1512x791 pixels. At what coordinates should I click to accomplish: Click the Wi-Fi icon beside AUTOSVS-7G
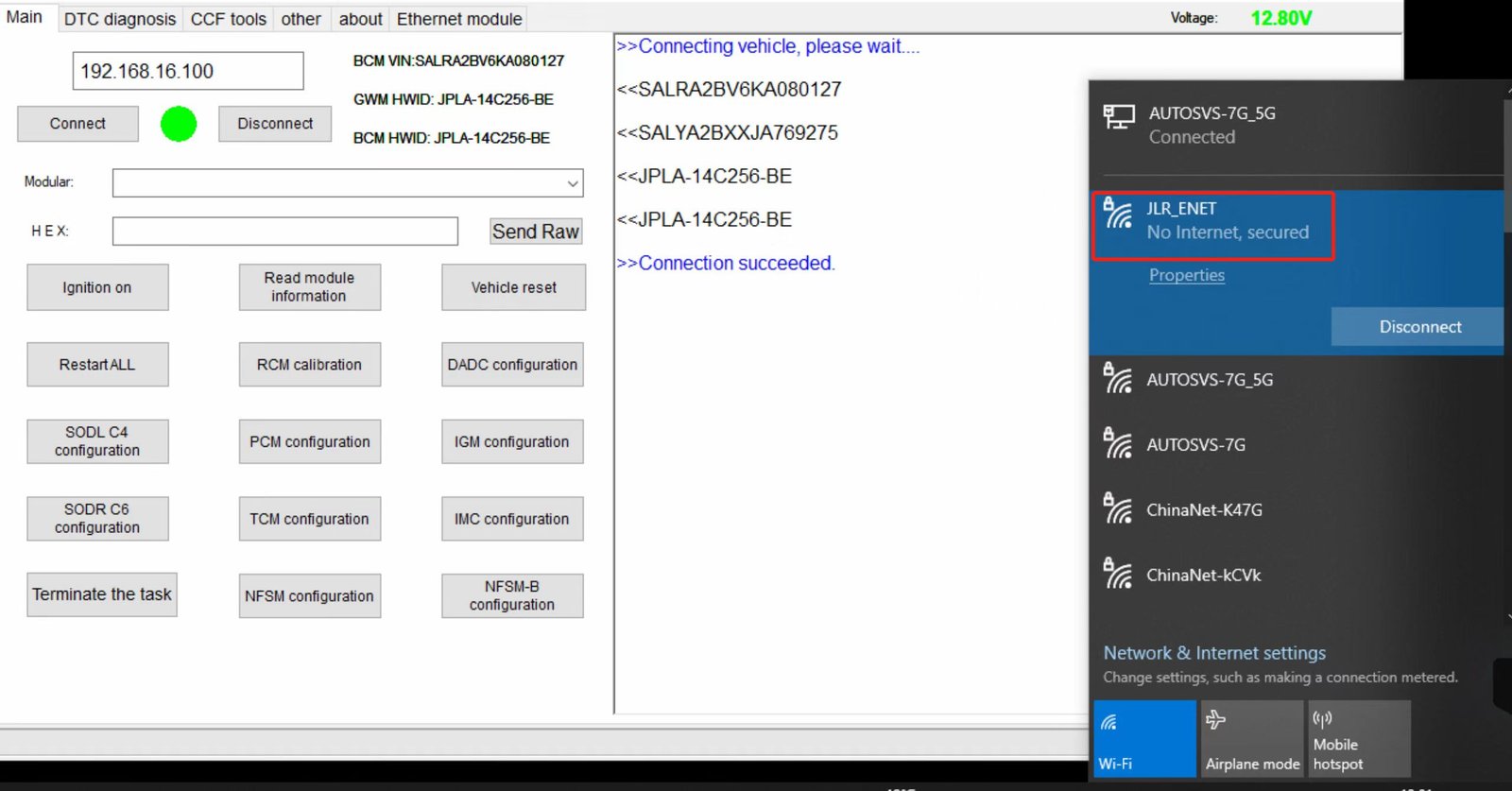click(1118, 443)
